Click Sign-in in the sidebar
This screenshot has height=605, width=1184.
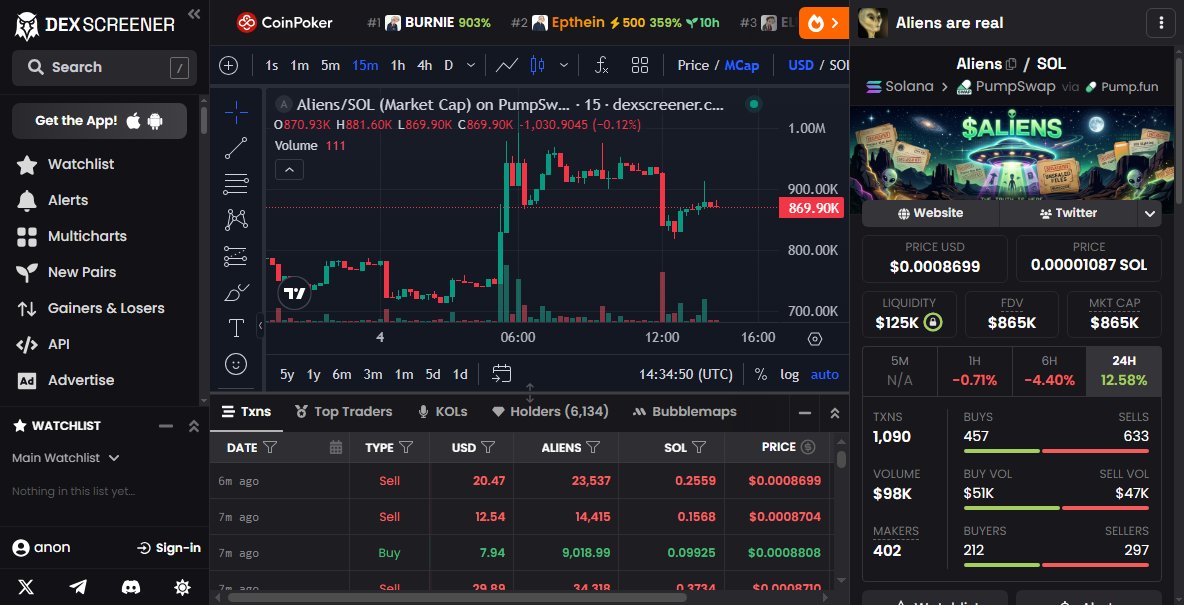point(169,548)
